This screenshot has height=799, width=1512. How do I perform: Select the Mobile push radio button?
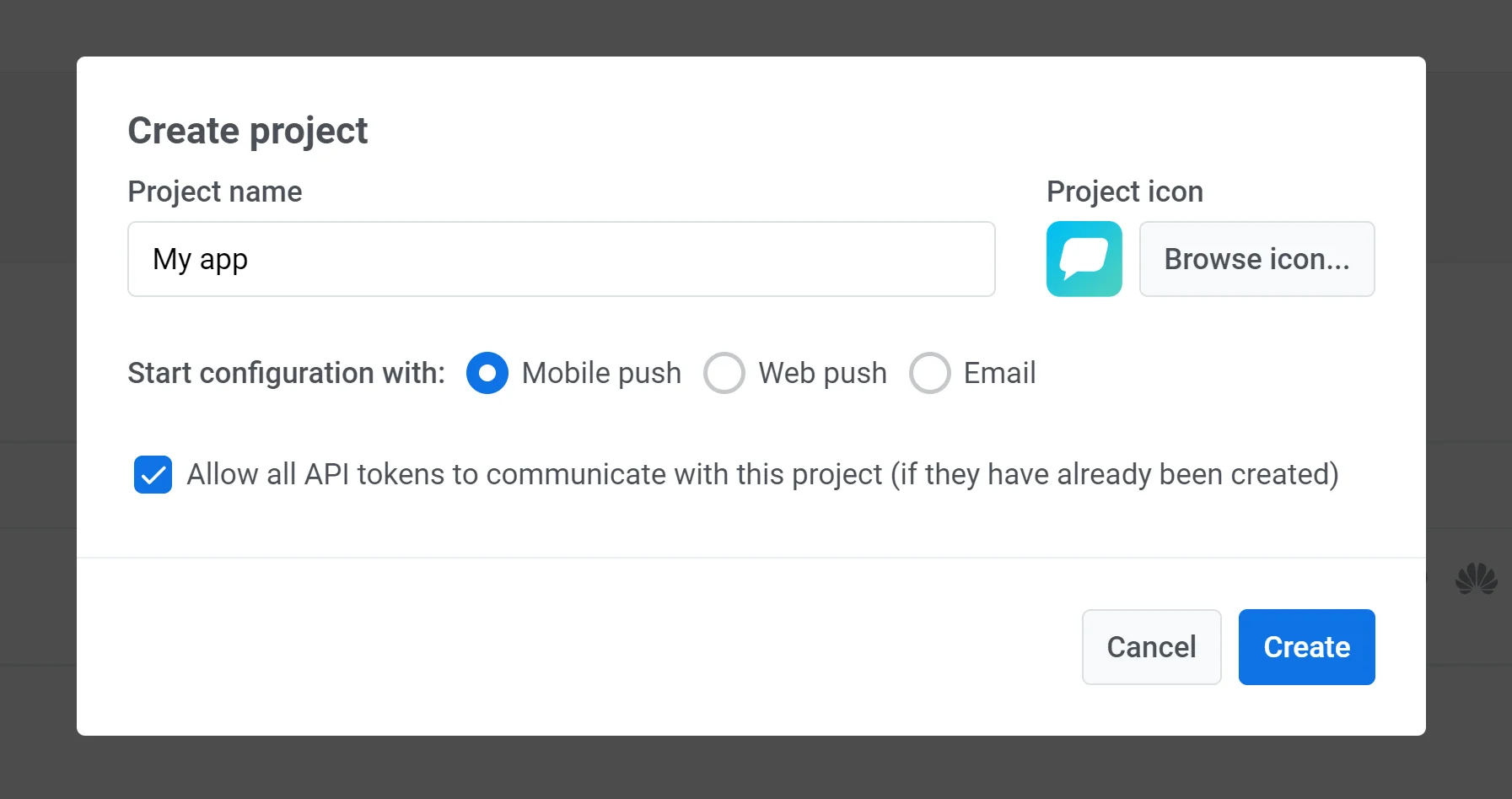tap(487, 373)
